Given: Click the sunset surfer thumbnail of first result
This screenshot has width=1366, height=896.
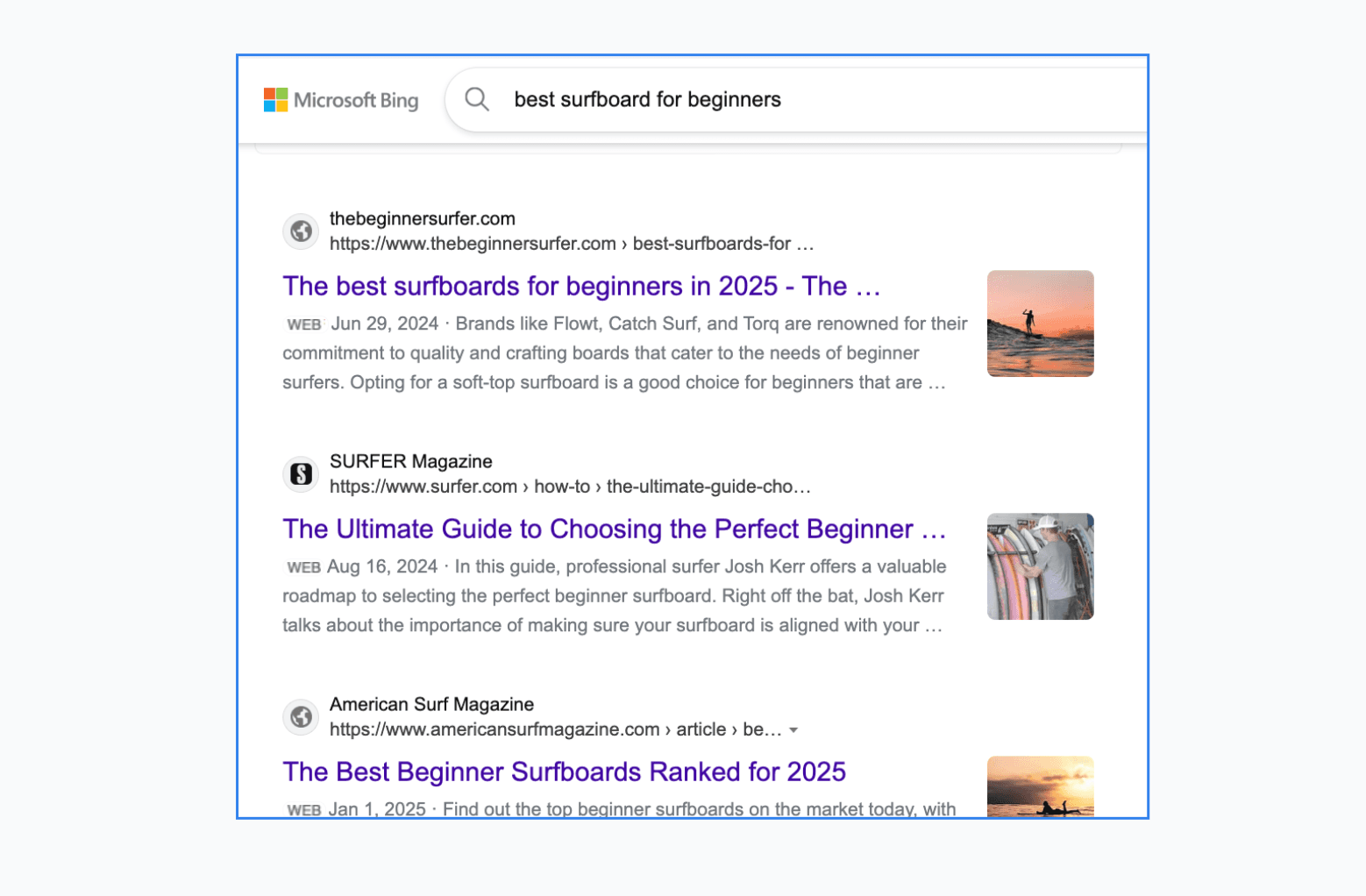Looking at the screenshot, I should pos(1040,324).
